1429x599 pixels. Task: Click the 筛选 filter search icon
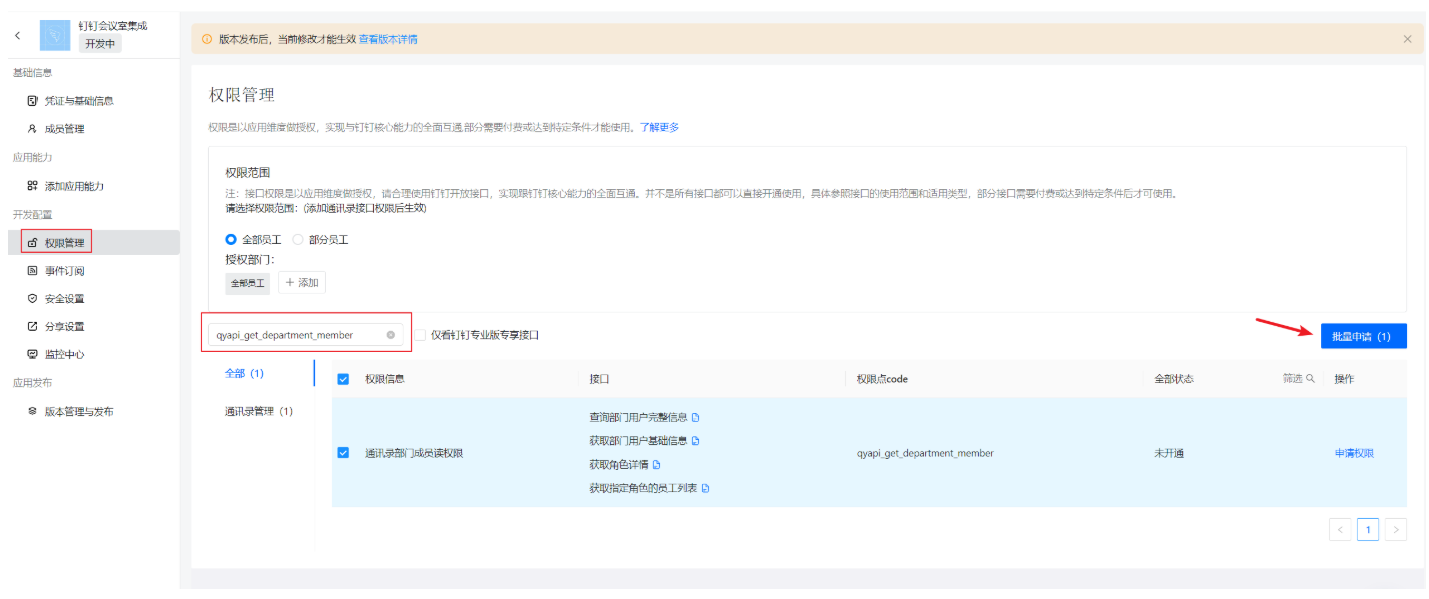[1310, 379]
